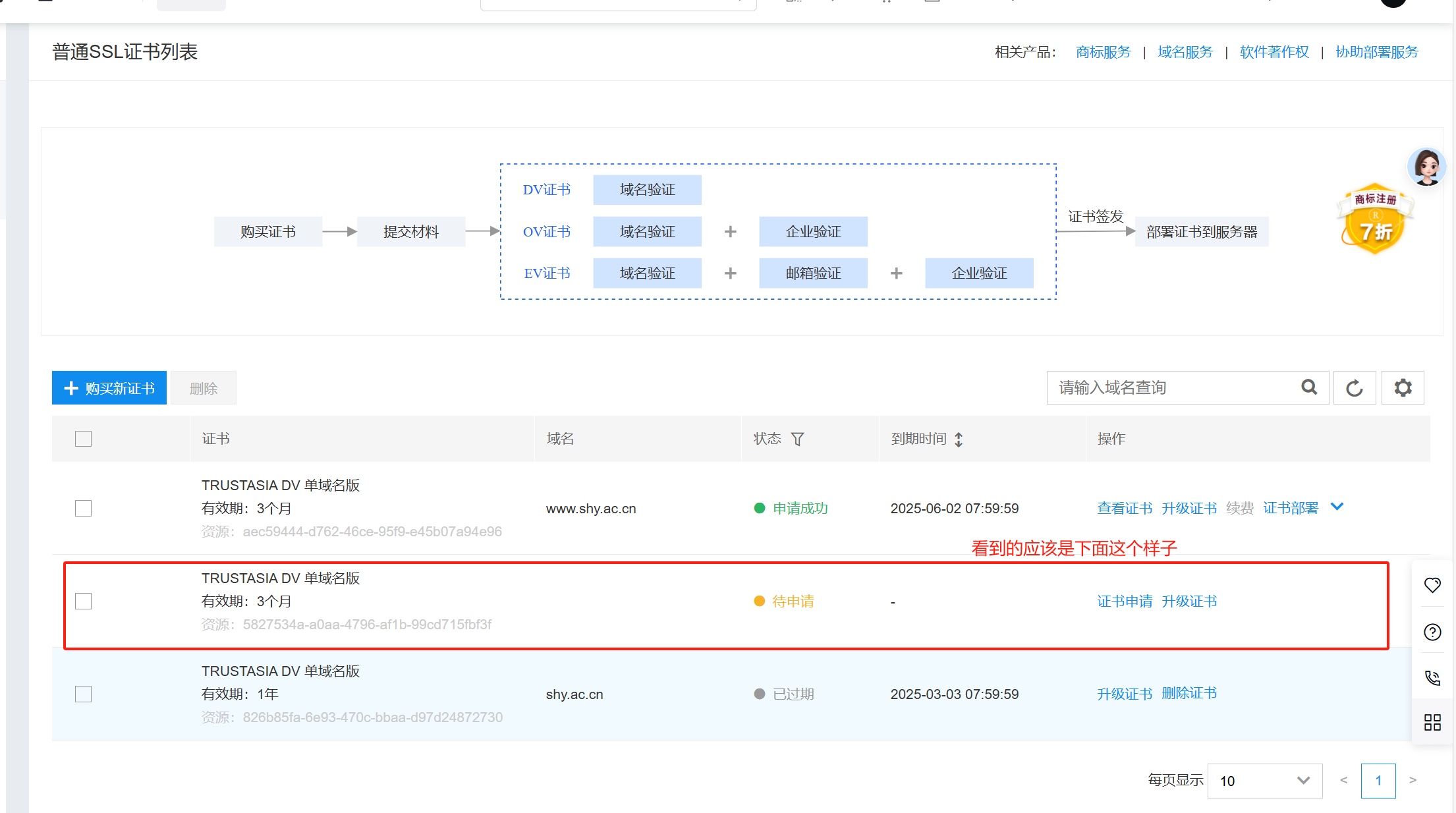Viewport: 1456px width, 813px height.
Task: Open the per-page display dropdown
Action: click(1264, 781)
